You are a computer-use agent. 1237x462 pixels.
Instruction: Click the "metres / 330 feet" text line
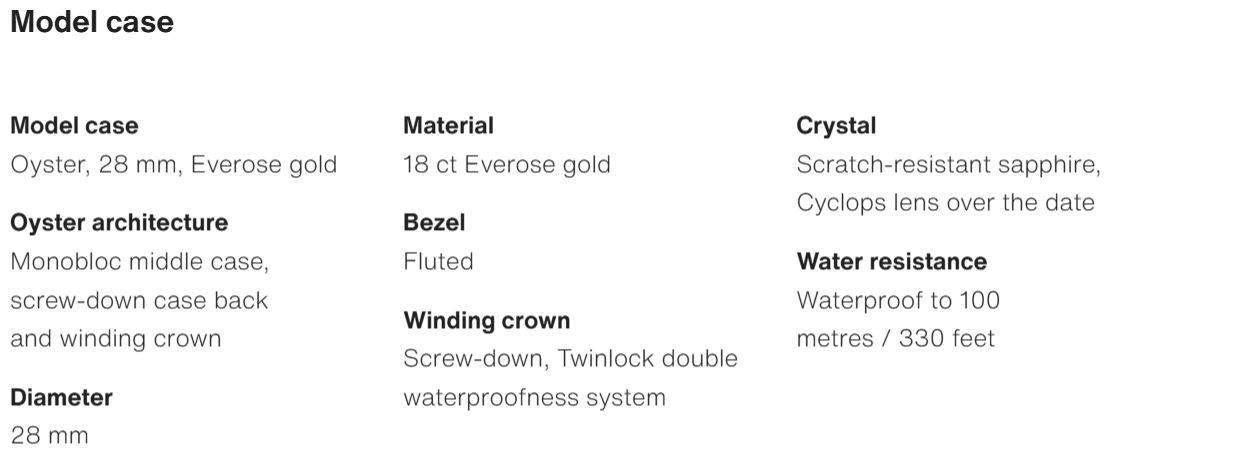tap(895, 338)
